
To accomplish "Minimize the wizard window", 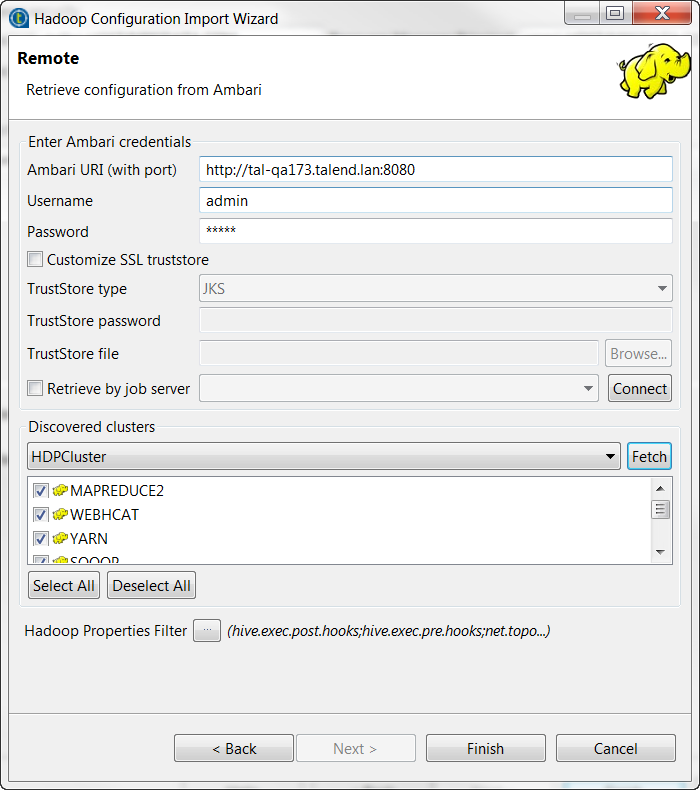I will (x=582, y=13).
